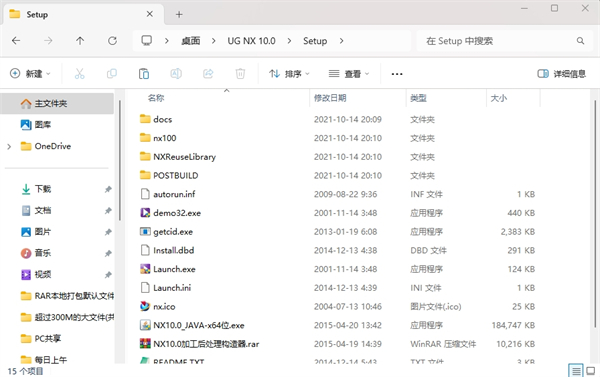Click the Paste clipboard icon
This screenshot has width=600, height=377.
coord(144,73)
